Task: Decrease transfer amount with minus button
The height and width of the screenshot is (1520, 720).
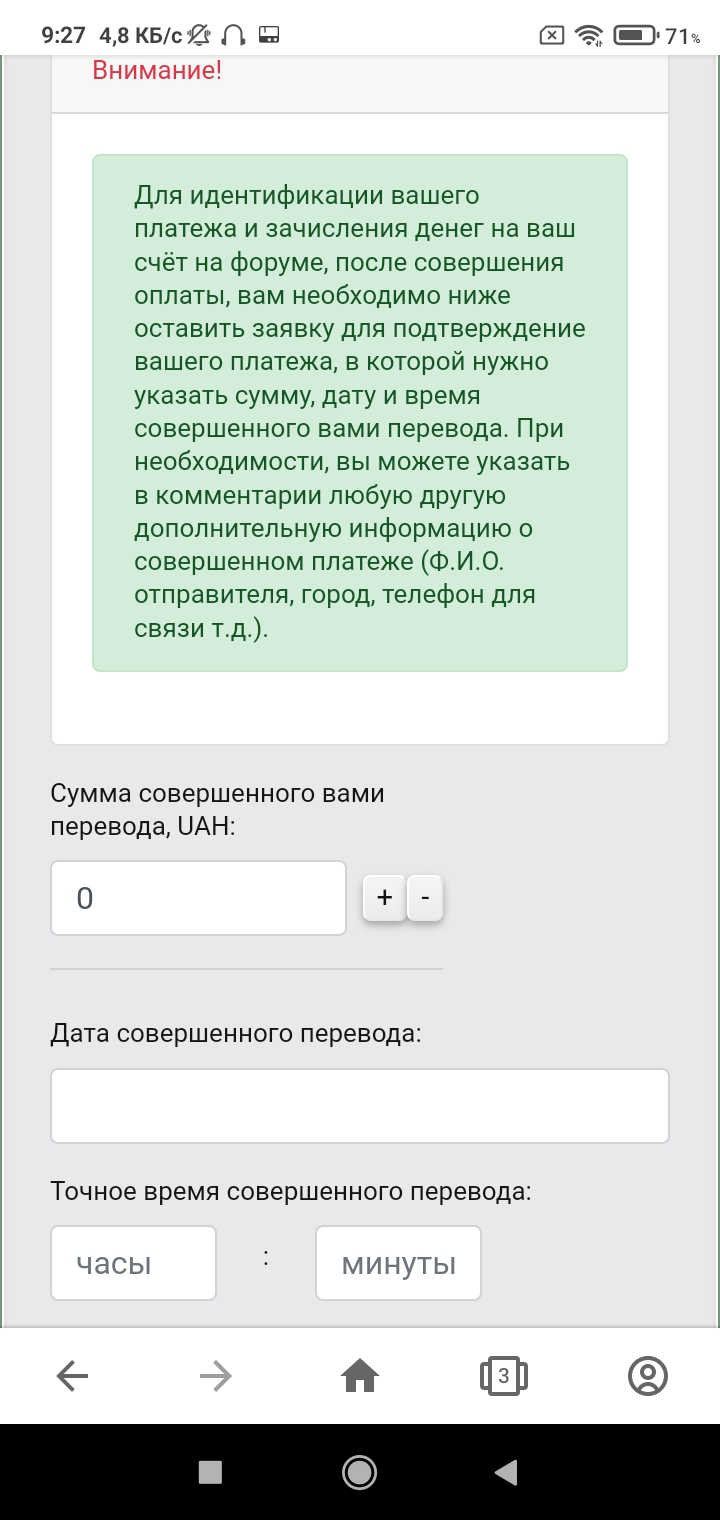Action: (x=425, y=898)
